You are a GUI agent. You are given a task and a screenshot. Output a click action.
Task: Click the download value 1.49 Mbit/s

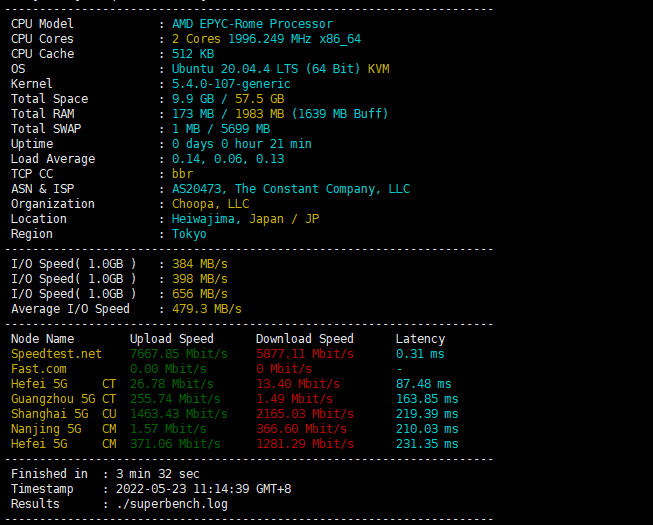294,398
